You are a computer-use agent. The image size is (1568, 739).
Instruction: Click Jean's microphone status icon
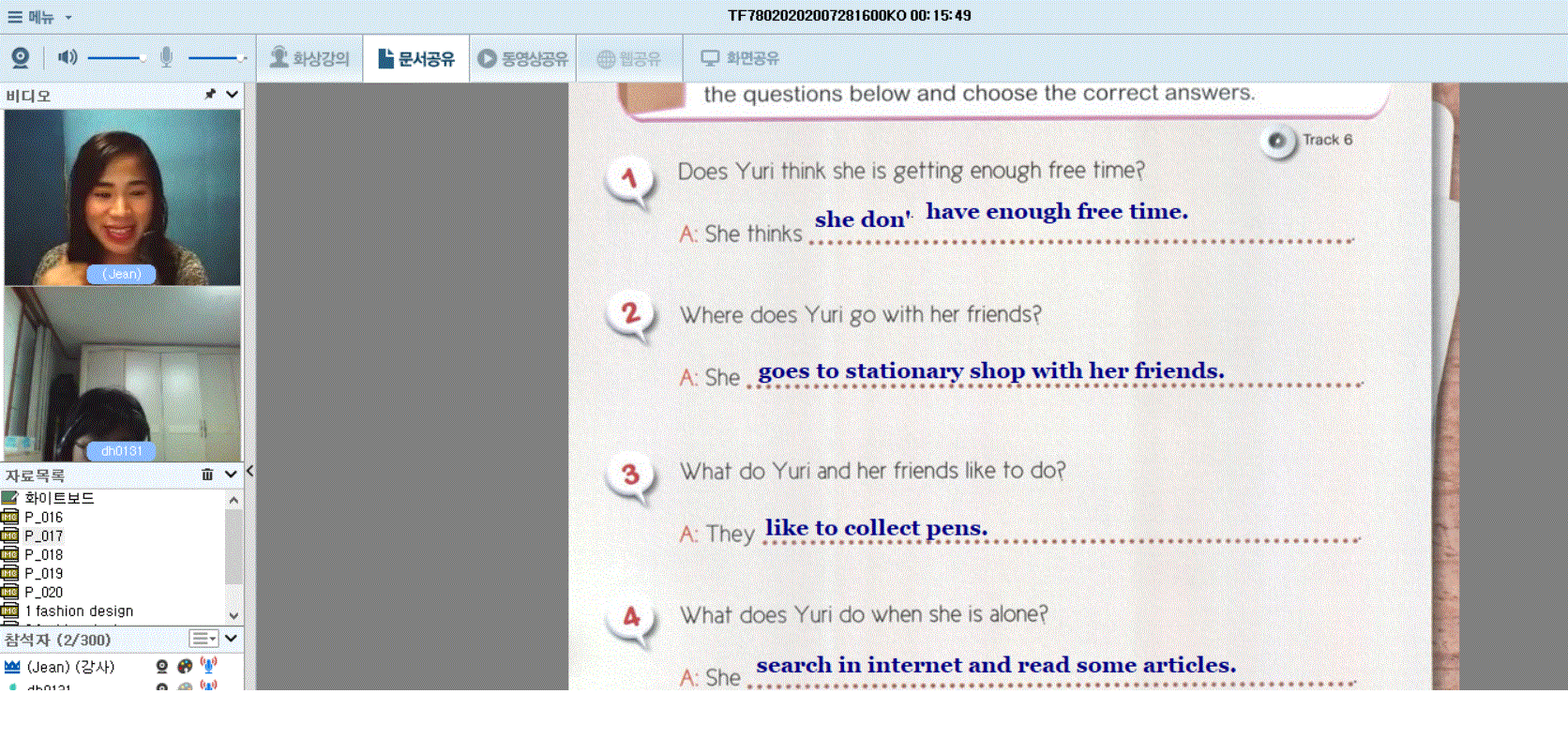[x=208, y=666]
